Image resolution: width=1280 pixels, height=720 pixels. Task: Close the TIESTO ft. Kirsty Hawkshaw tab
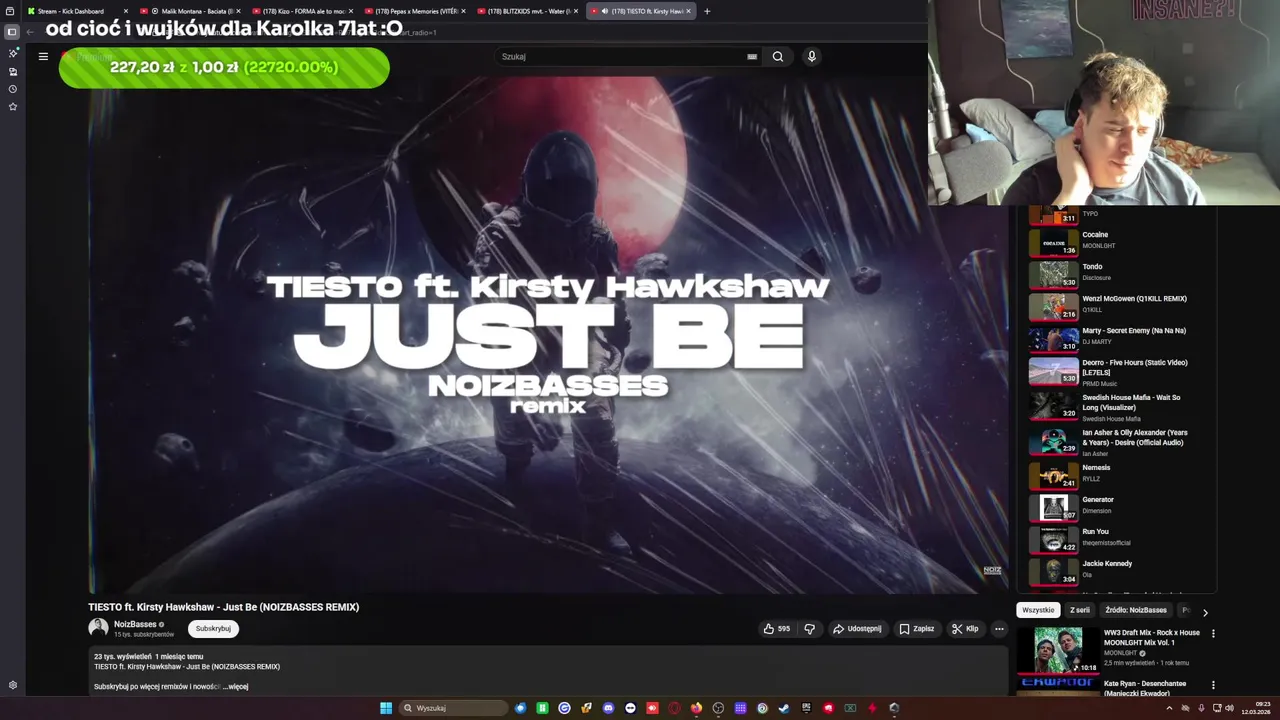(x=688, y=11)
